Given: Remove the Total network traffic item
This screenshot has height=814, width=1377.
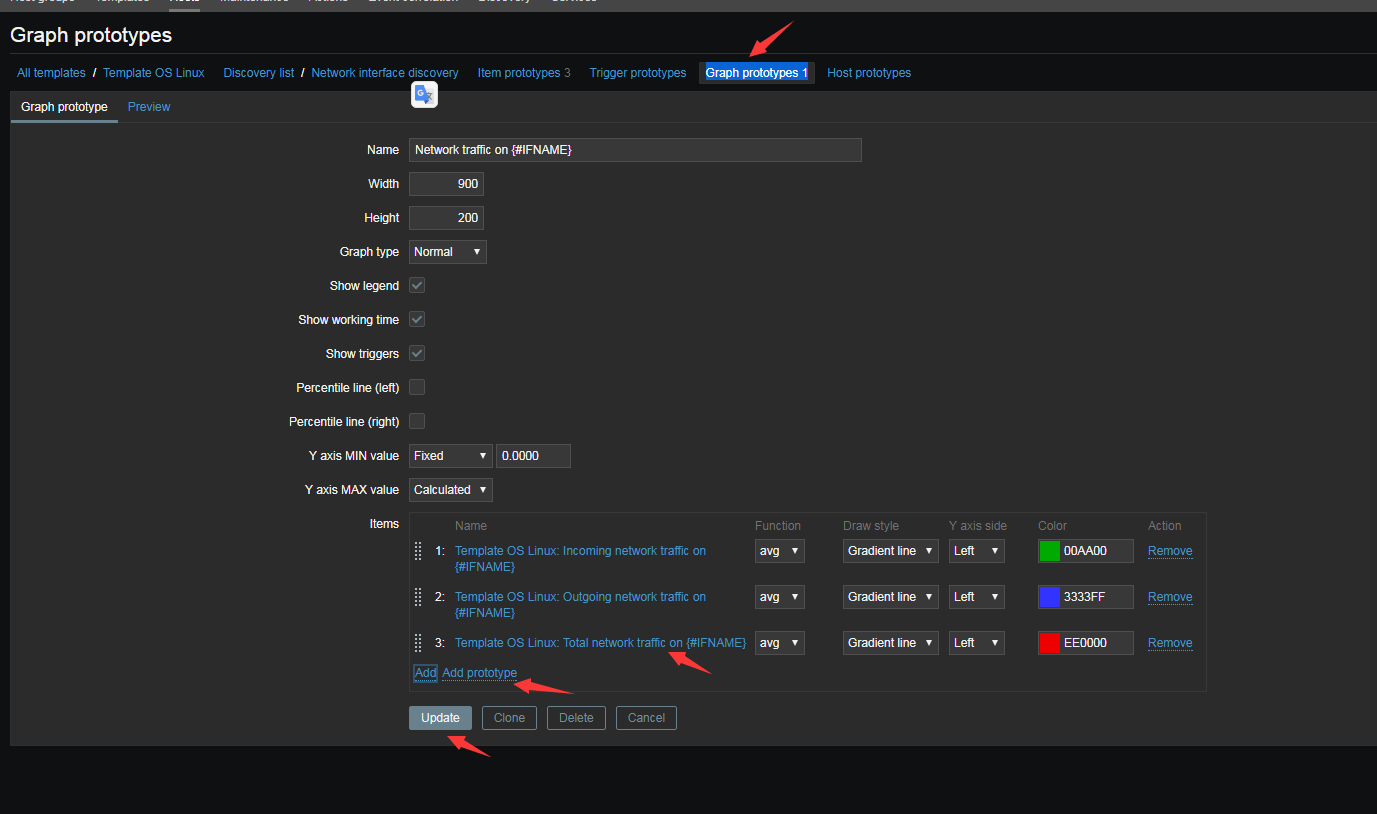Looking at the screenshot, I should tap(1169, 643).
